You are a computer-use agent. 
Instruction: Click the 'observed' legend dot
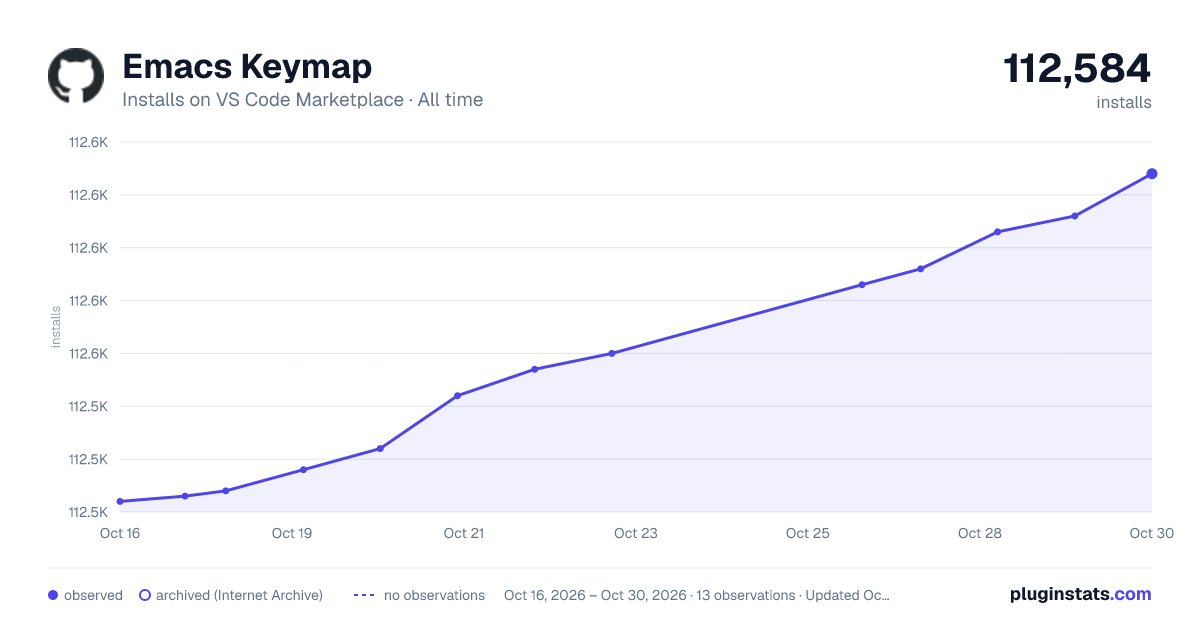point(53,595)
